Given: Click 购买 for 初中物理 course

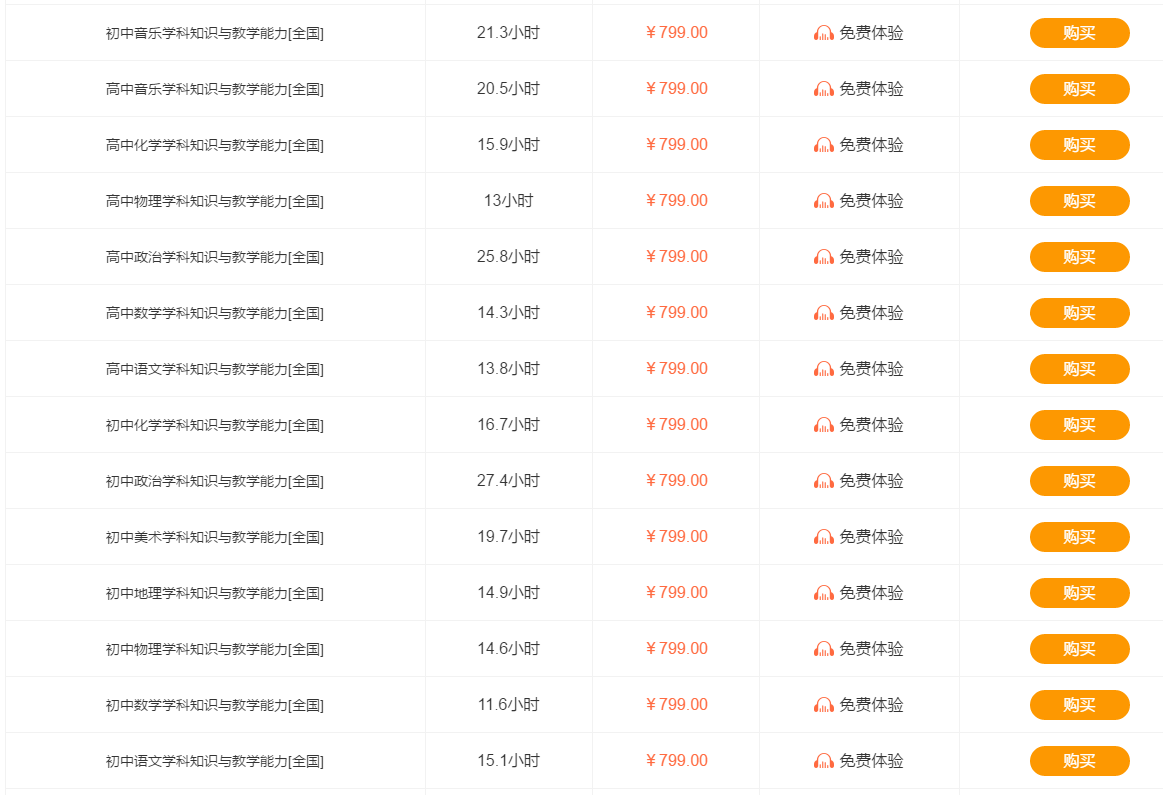Looking at the screenshot, I should pos(1079,649).
